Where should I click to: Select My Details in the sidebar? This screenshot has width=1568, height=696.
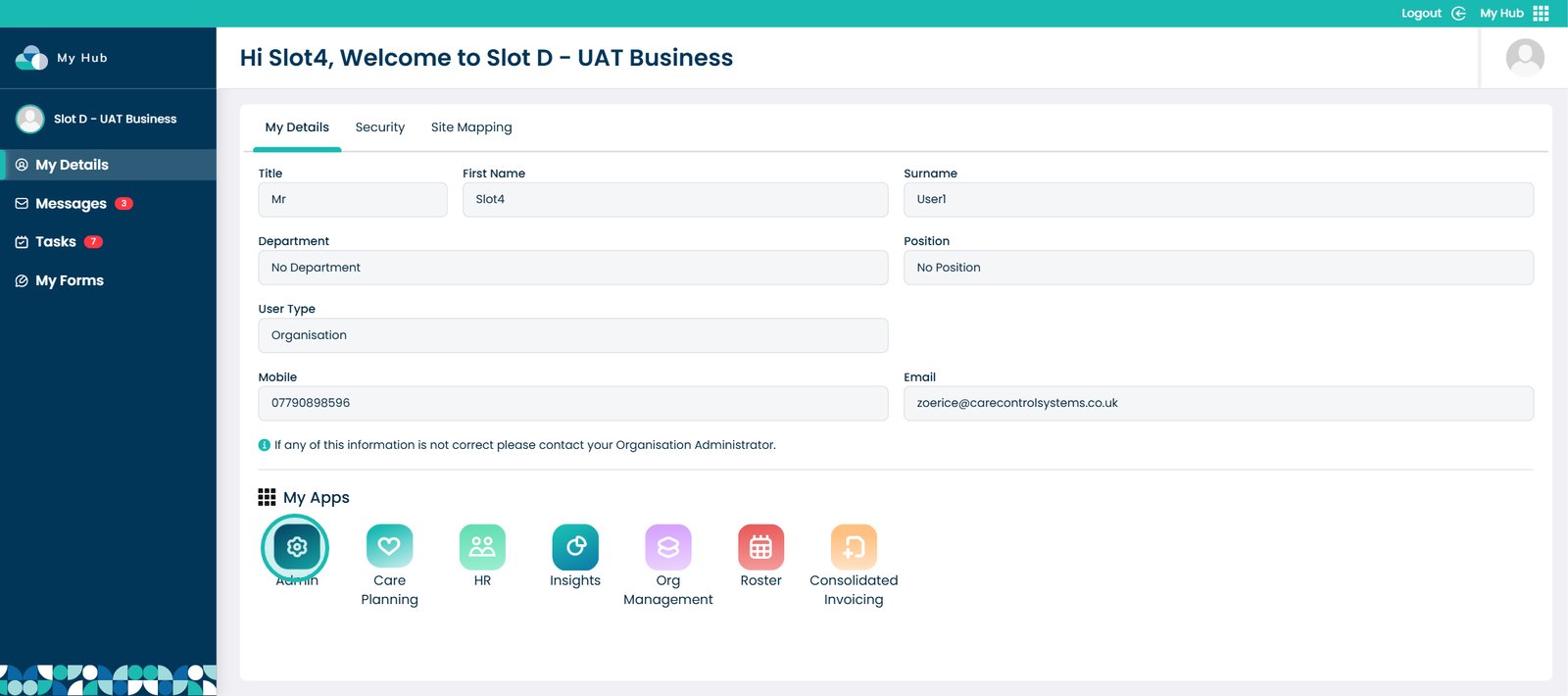[x=108, y=165]
